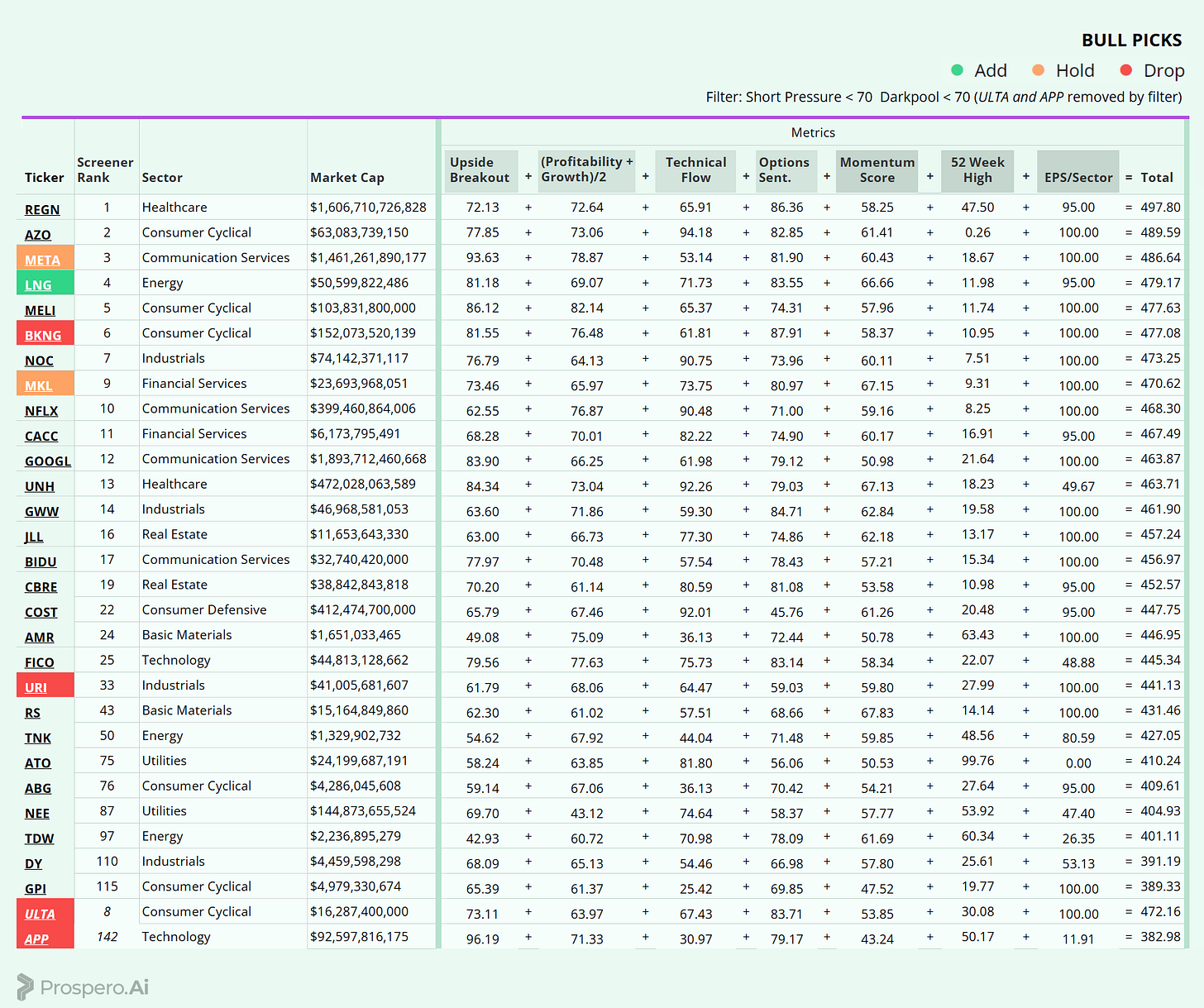This screenshot has height=1008, width=1204.
Task: Open the GOOGL ticker link
Action: pos(48,461)
